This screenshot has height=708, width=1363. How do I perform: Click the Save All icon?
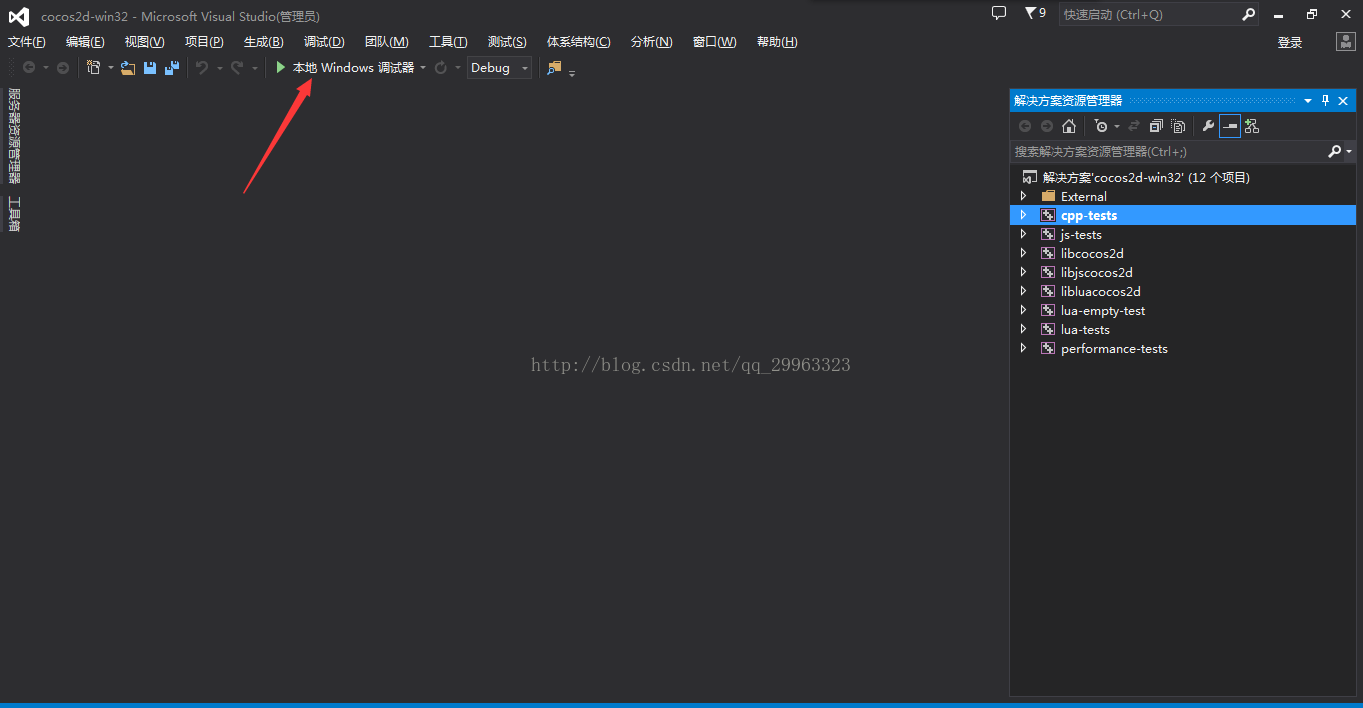pos(172,68)
